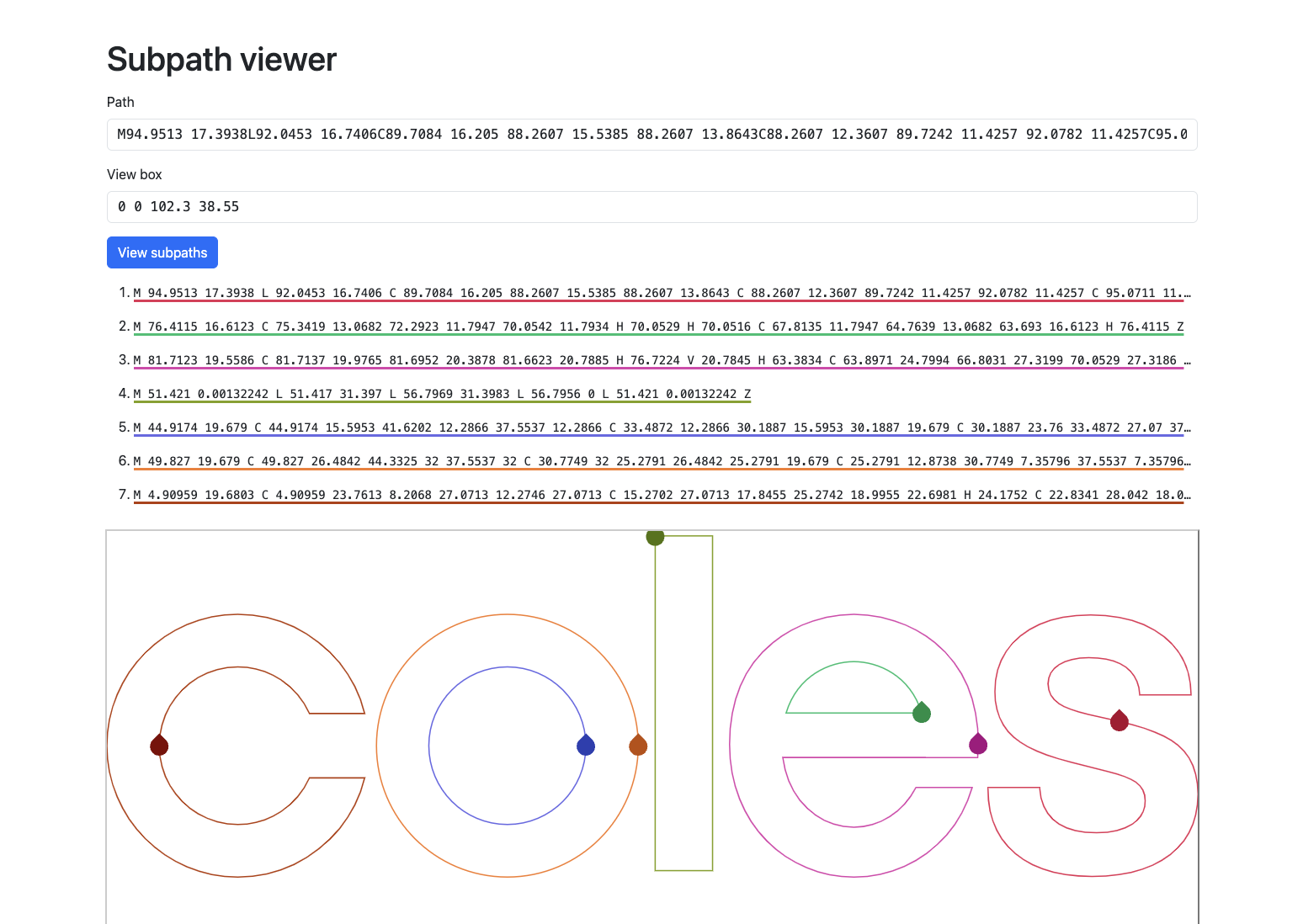Click the crimson start marker on letter s
1303x924 pixels.
[1119, 720]
